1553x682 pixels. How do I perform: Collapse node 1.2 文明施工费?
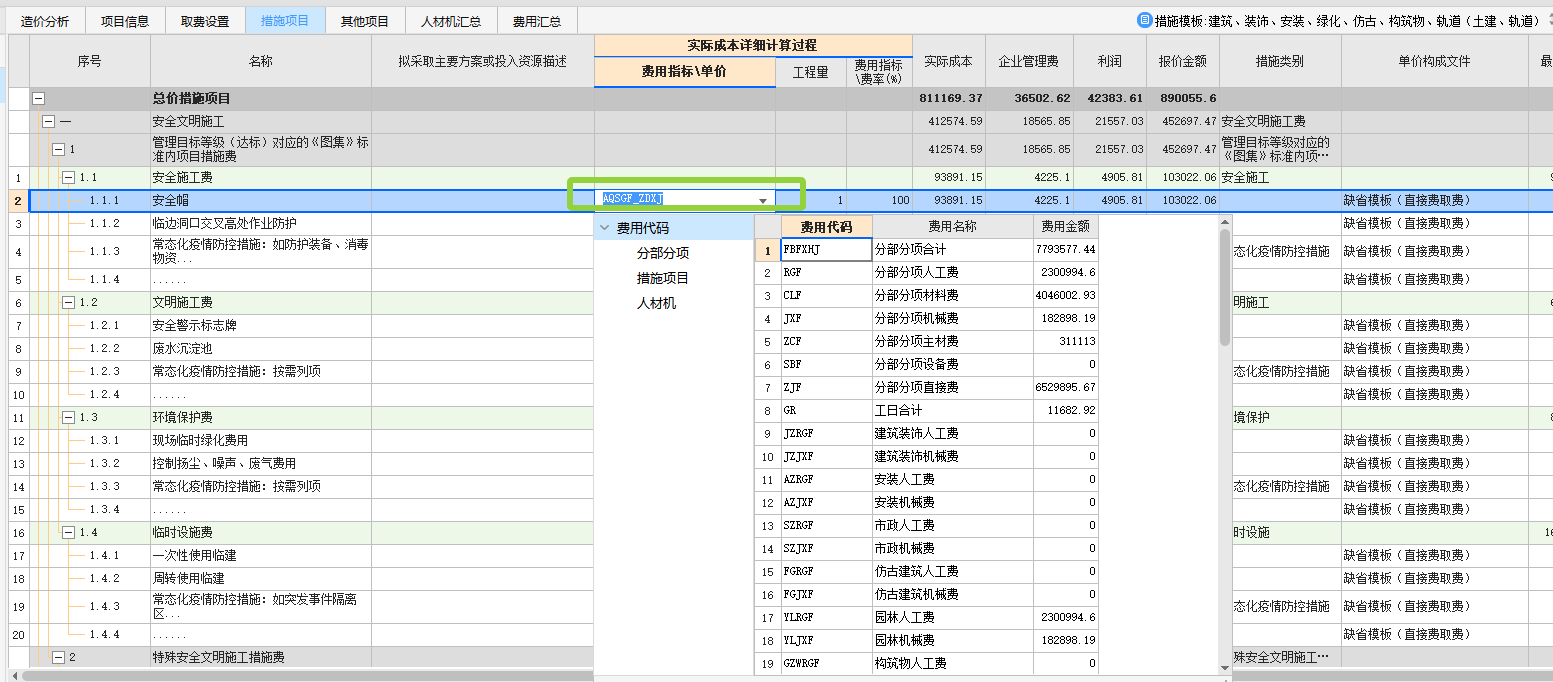tap(68, 302)
